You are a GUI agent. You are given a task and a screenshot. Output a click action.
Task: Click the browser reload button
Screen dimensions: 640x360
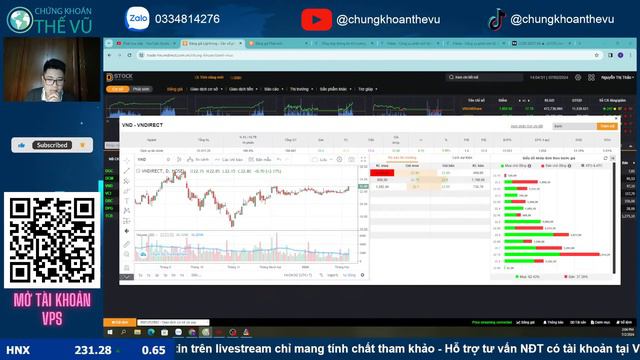point(129,55)
